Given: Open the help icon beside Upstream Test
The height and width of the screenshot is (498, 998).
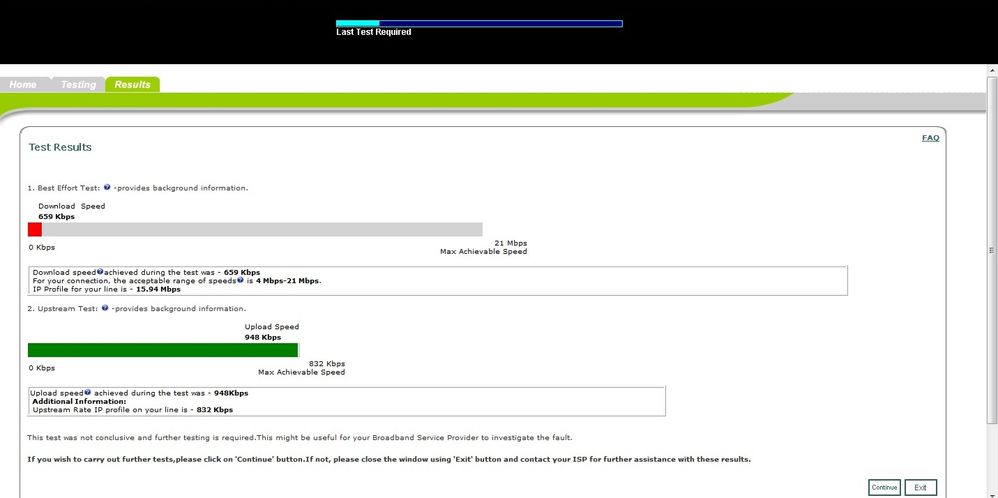Looking at the screenshot, I should click(105, 308).
